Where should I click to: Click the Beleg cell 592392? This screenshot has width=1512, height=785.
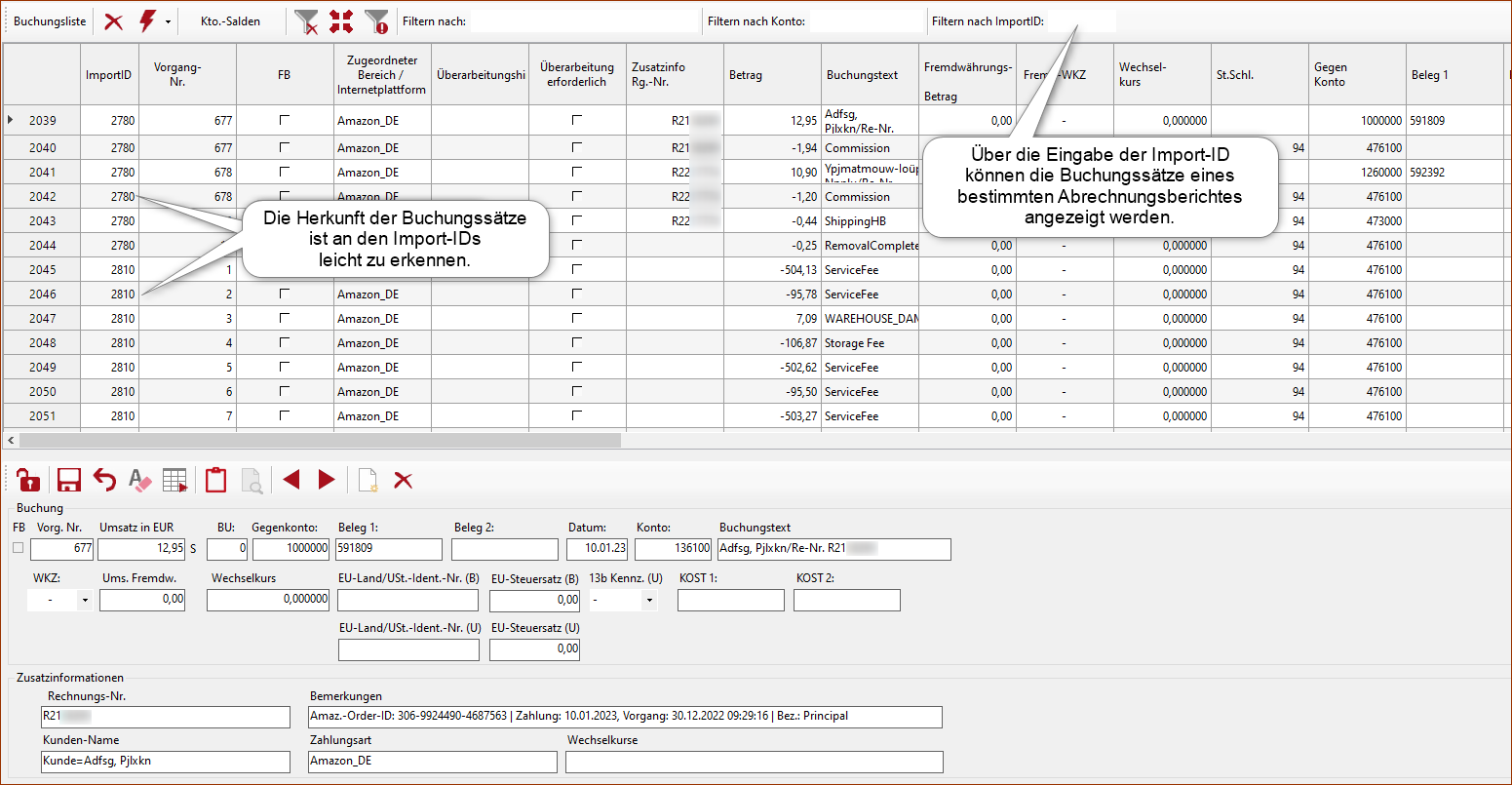pos(1454,172)
